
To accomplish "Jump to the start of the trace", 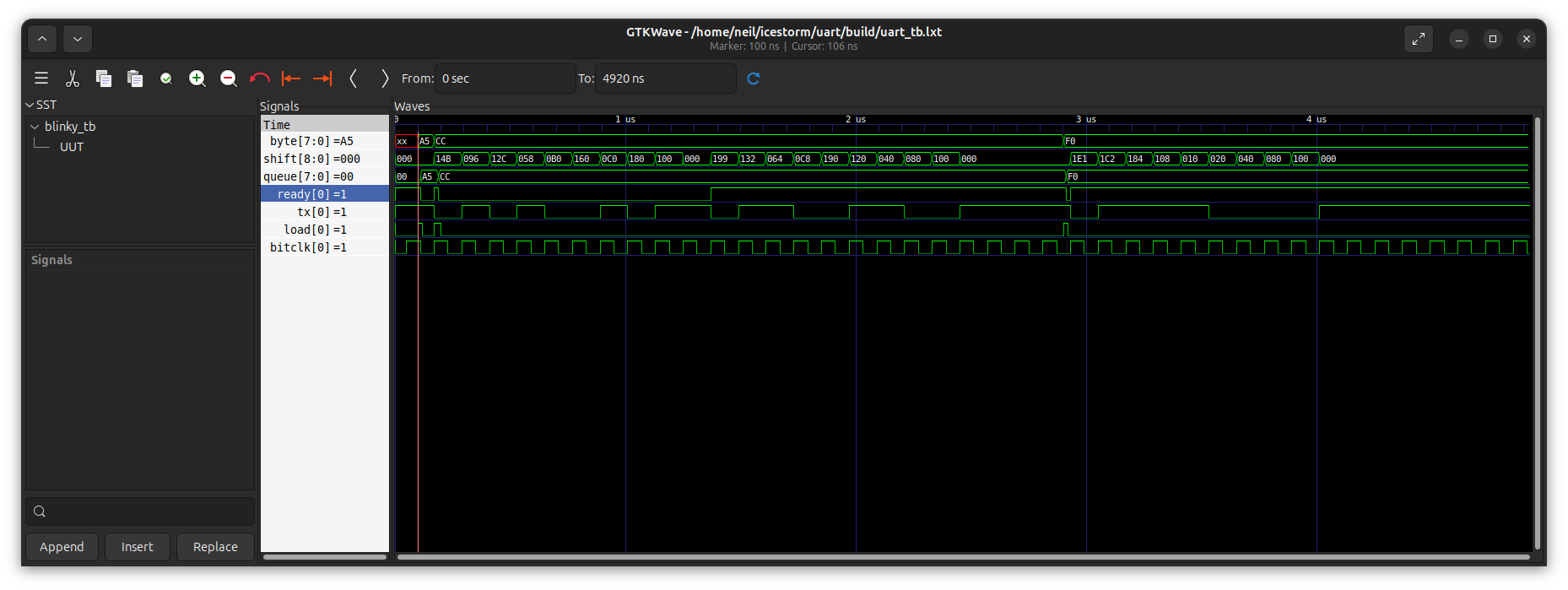I will (291, 78).
